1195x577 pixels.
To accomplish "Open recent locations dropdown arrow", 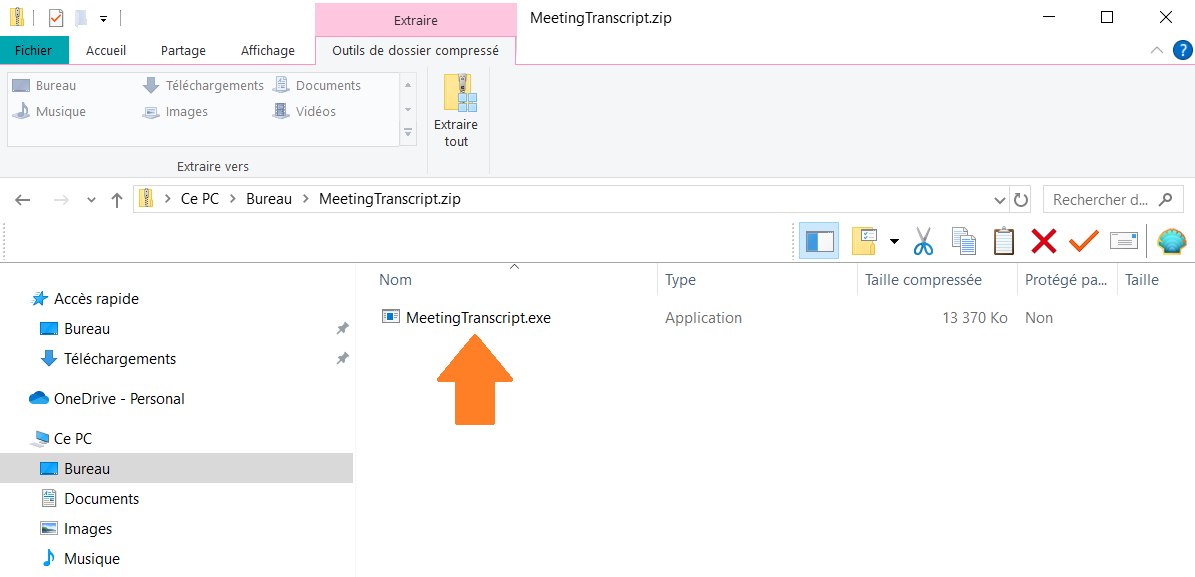I will (x=91, y=200).
